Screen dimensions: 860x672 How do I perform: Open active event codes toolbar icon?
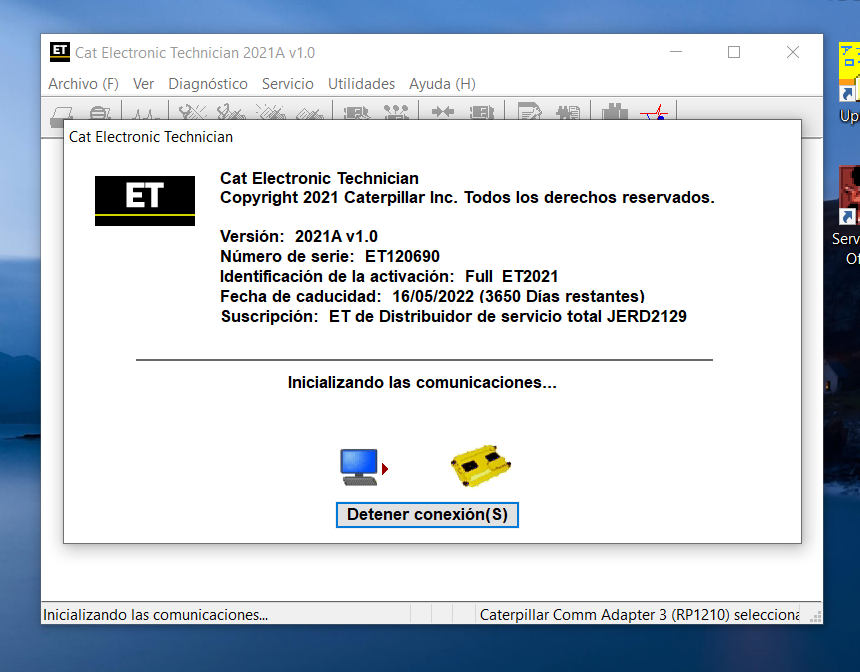tap(270, 112)
